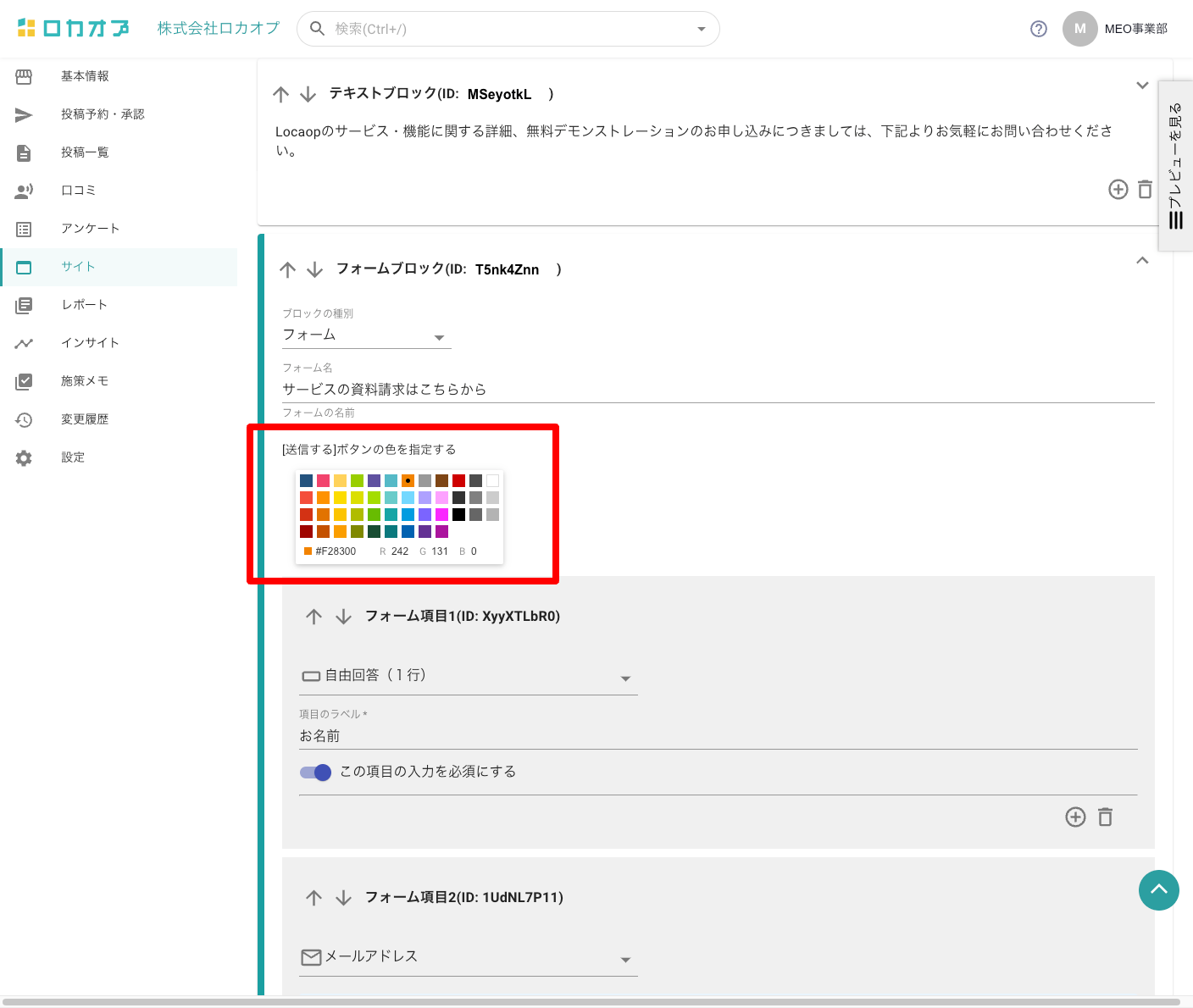Move form item 2 up

314,898
